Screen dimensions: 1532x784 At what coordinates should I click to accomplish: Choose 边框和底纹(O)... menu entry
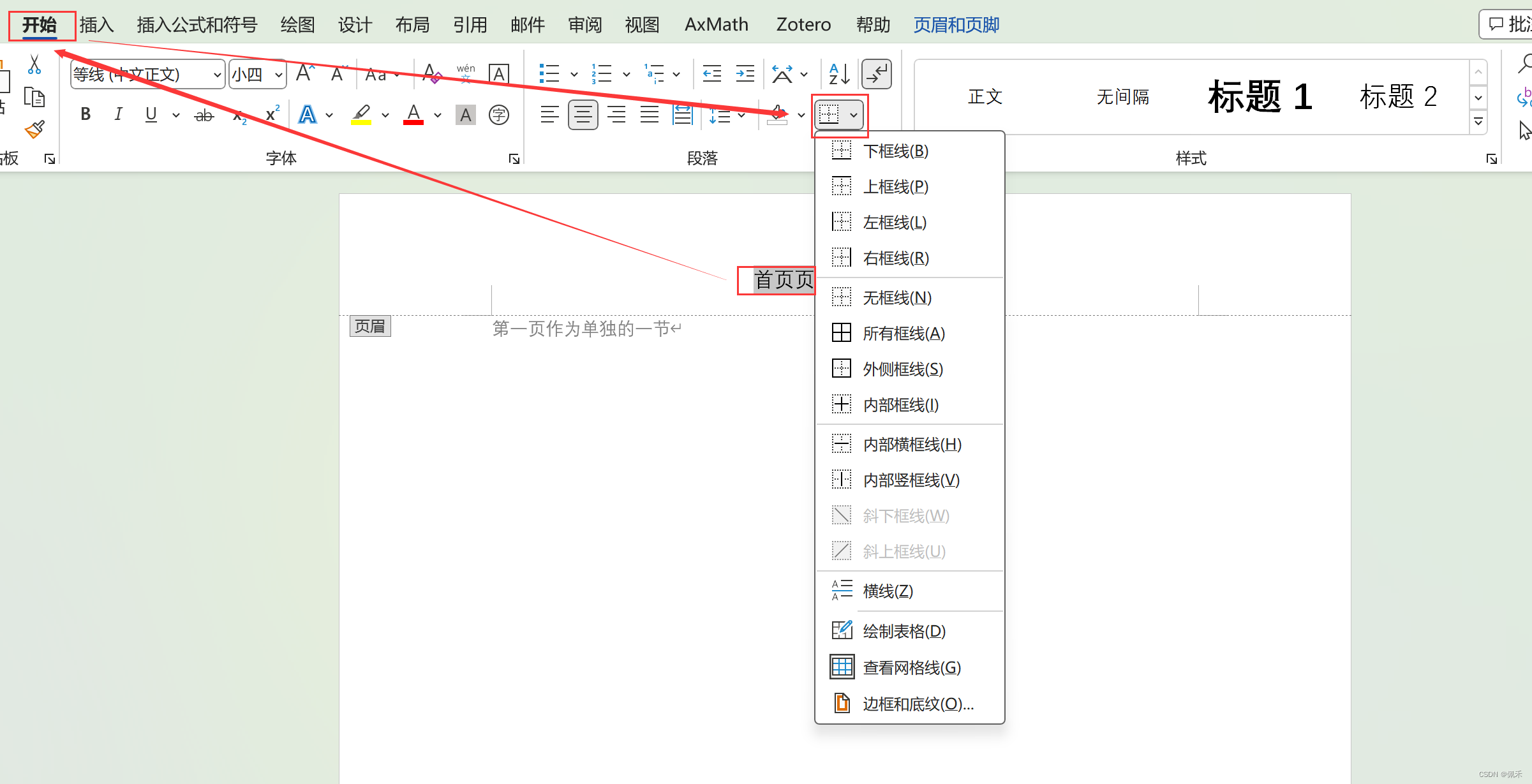click(918, 704)
